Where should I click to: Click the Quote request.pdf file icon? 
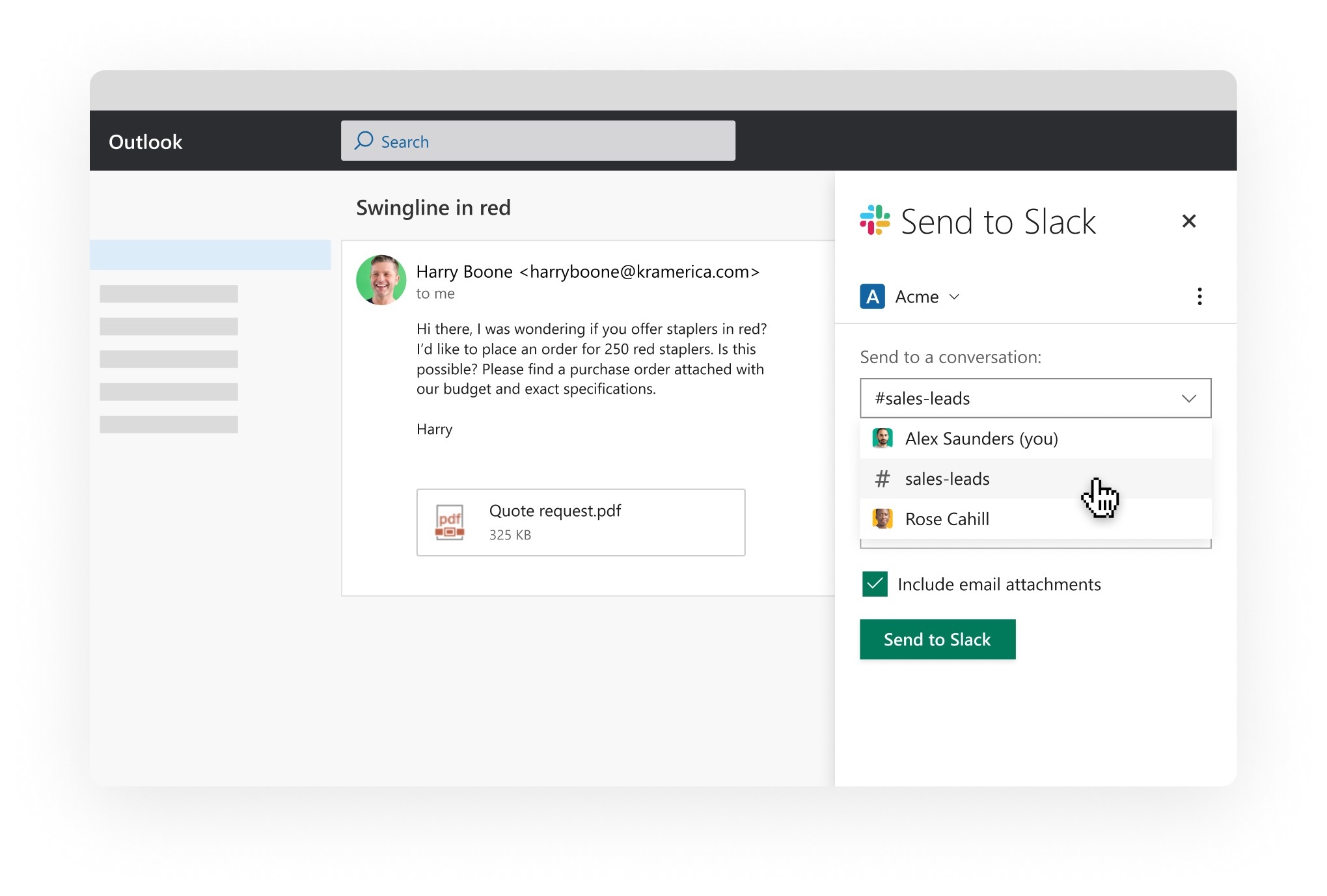[x=450, y=523]
